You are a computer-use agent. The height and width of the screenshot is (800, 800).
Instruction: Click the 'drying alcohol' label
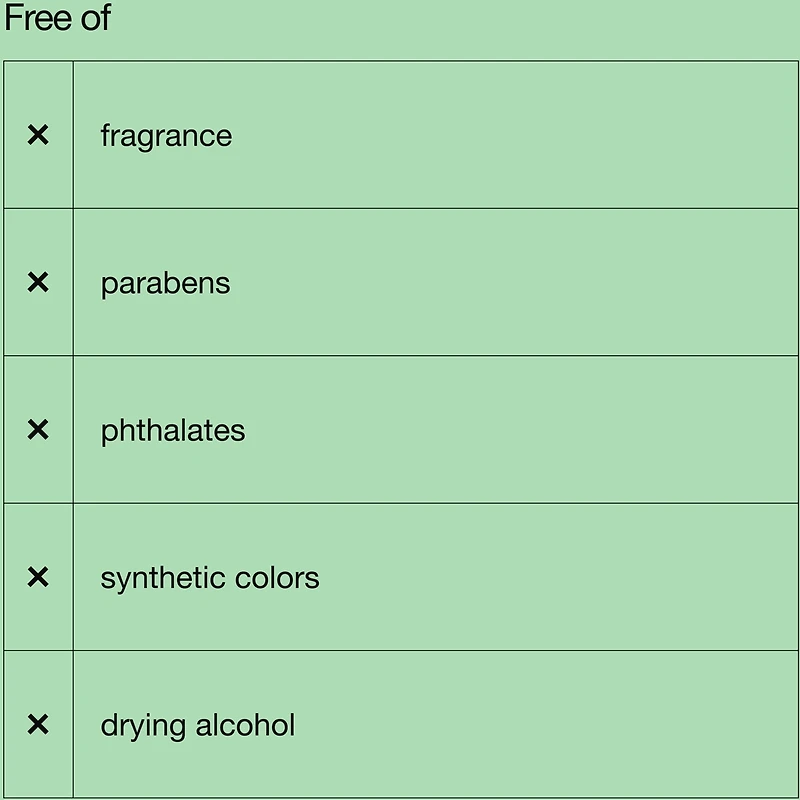pos(198,725)
